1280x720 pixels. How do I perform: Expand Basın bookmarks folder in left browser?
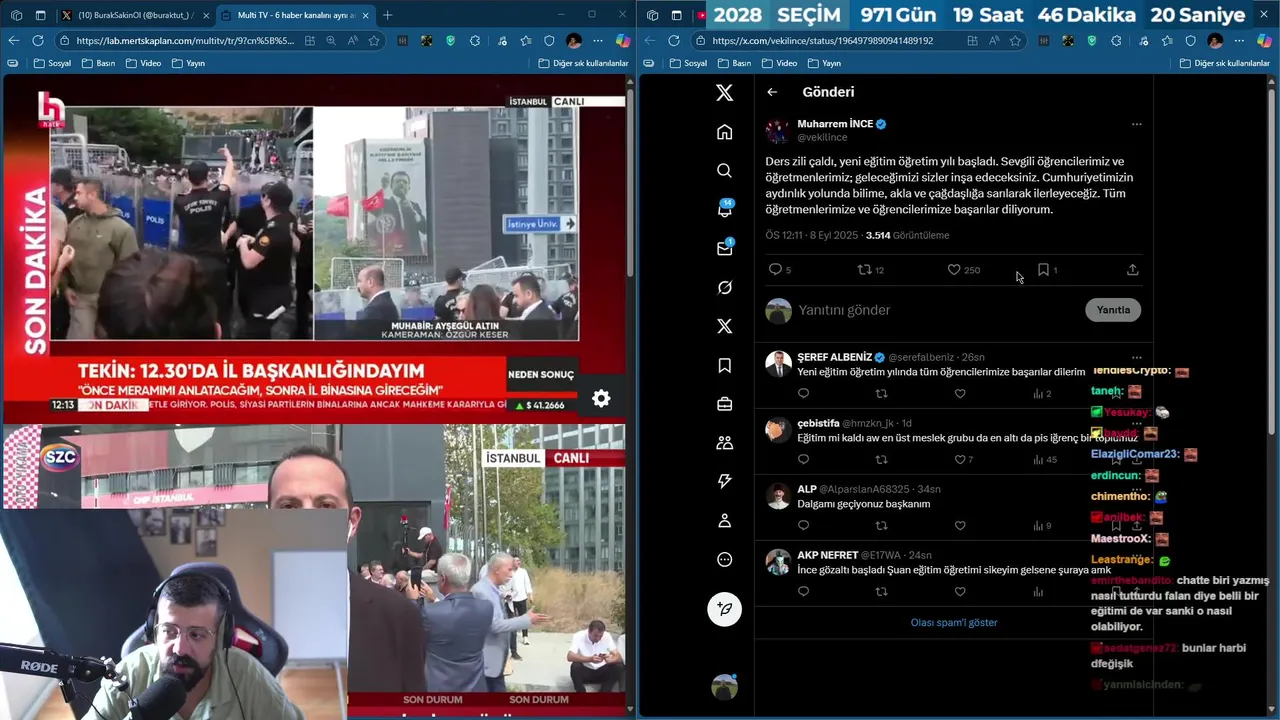click(x=98, y=63)
